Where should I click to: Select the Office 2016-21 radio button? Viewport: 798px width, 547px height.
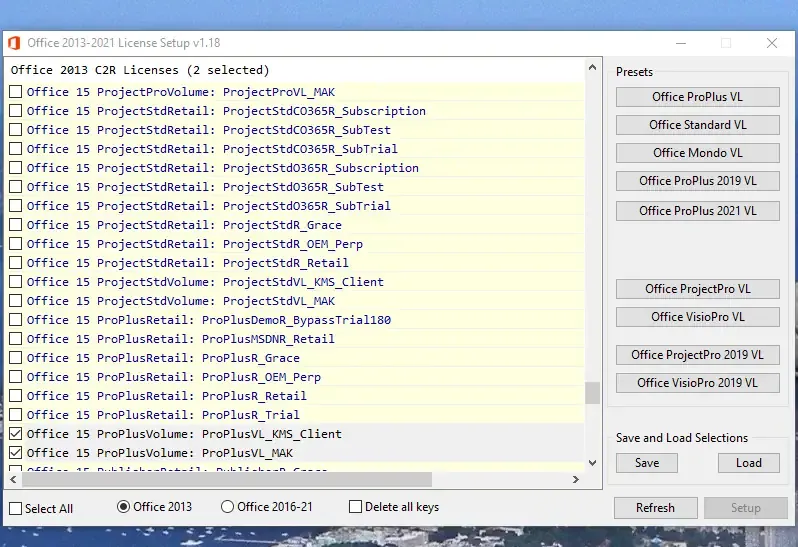coord(227,507)
